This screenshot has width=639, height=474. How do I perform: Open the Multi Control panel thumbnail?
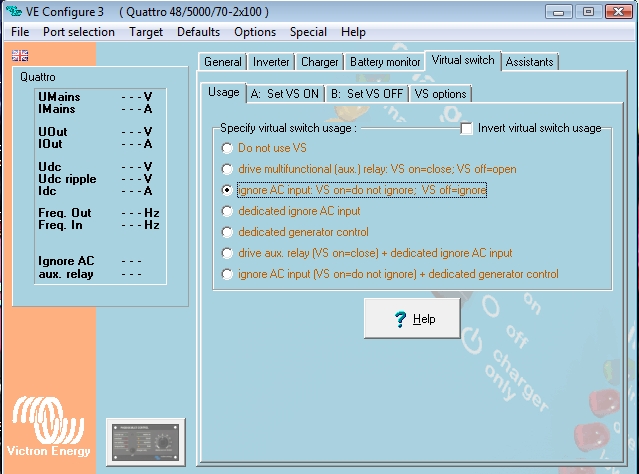tap(145, 442)
